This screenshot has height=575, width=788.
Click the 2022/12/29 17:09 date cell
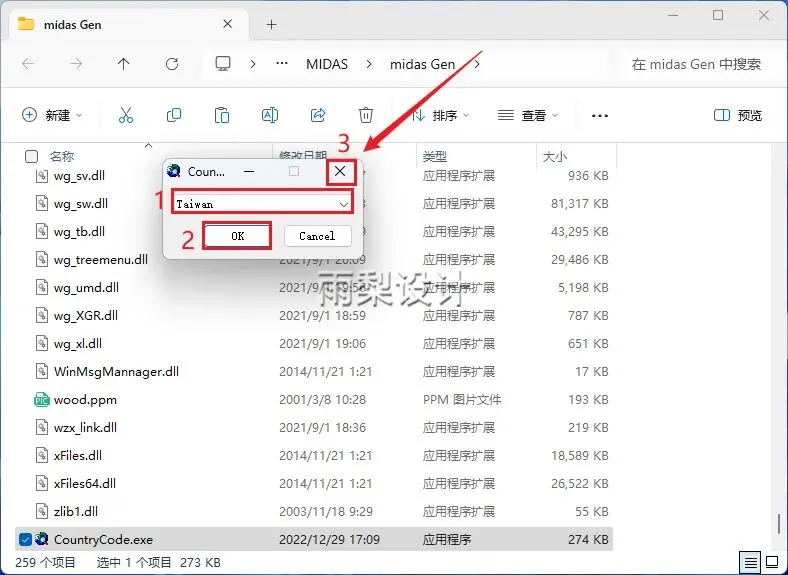[330, 539]
